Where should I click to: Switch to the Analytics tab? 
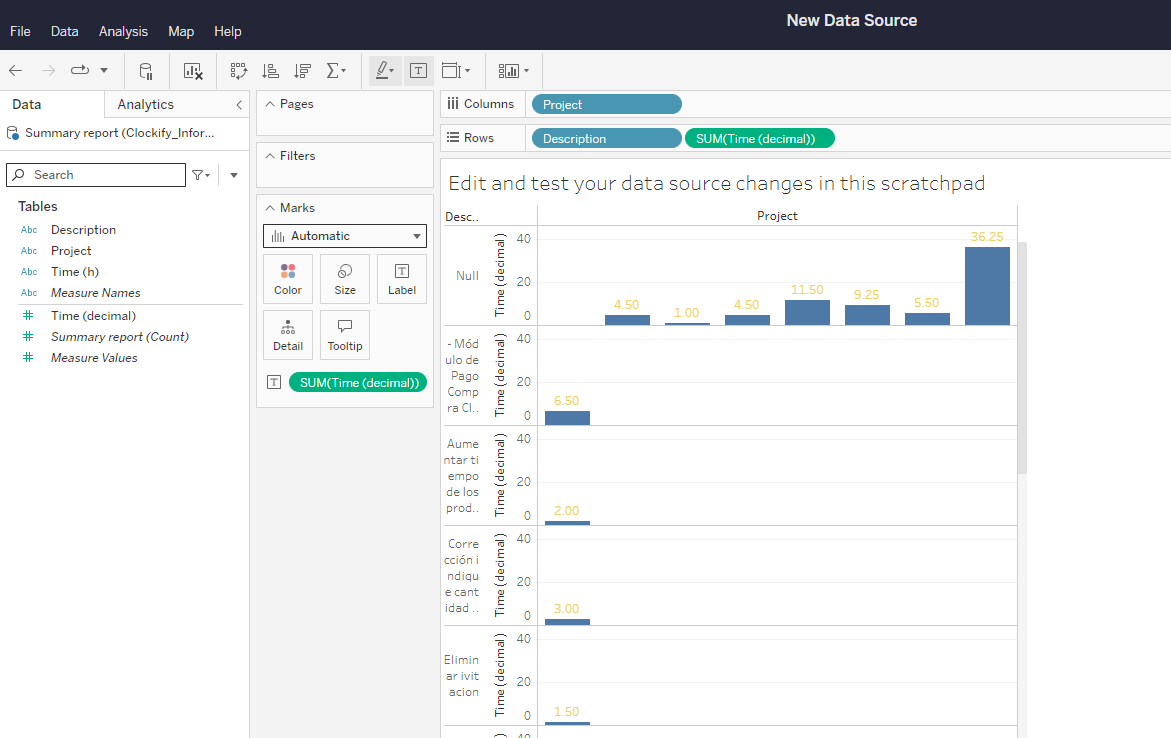click(145, 103)
